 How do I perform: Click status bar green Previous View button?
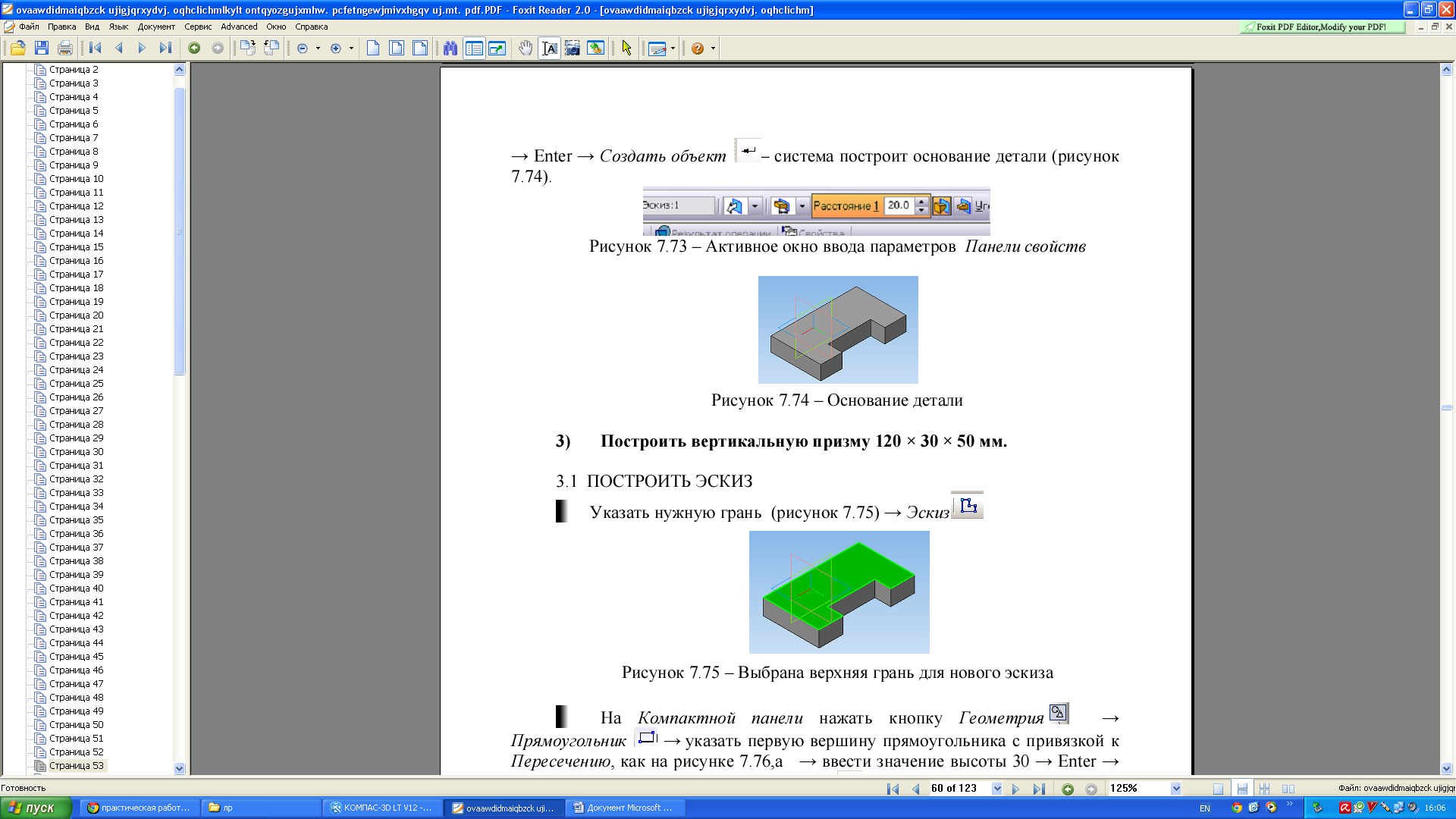(x=1068, y=789)
